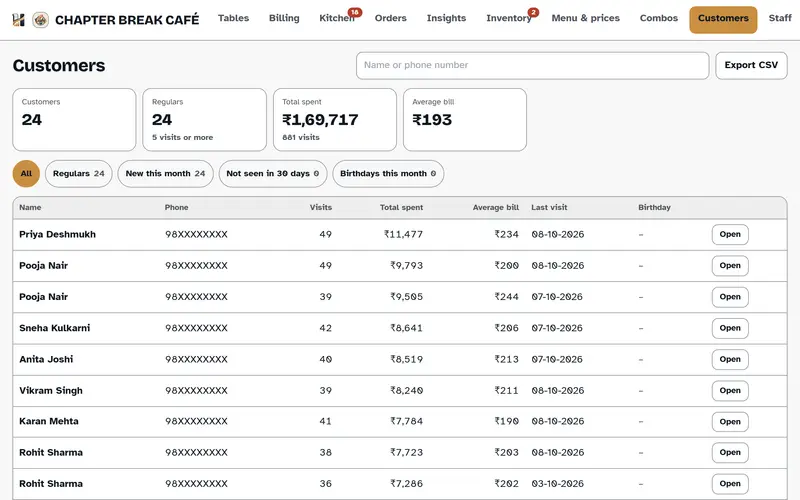This screenshot has height=500, width=800.
Task: Sort by Average bill column header
Action: 495,208
